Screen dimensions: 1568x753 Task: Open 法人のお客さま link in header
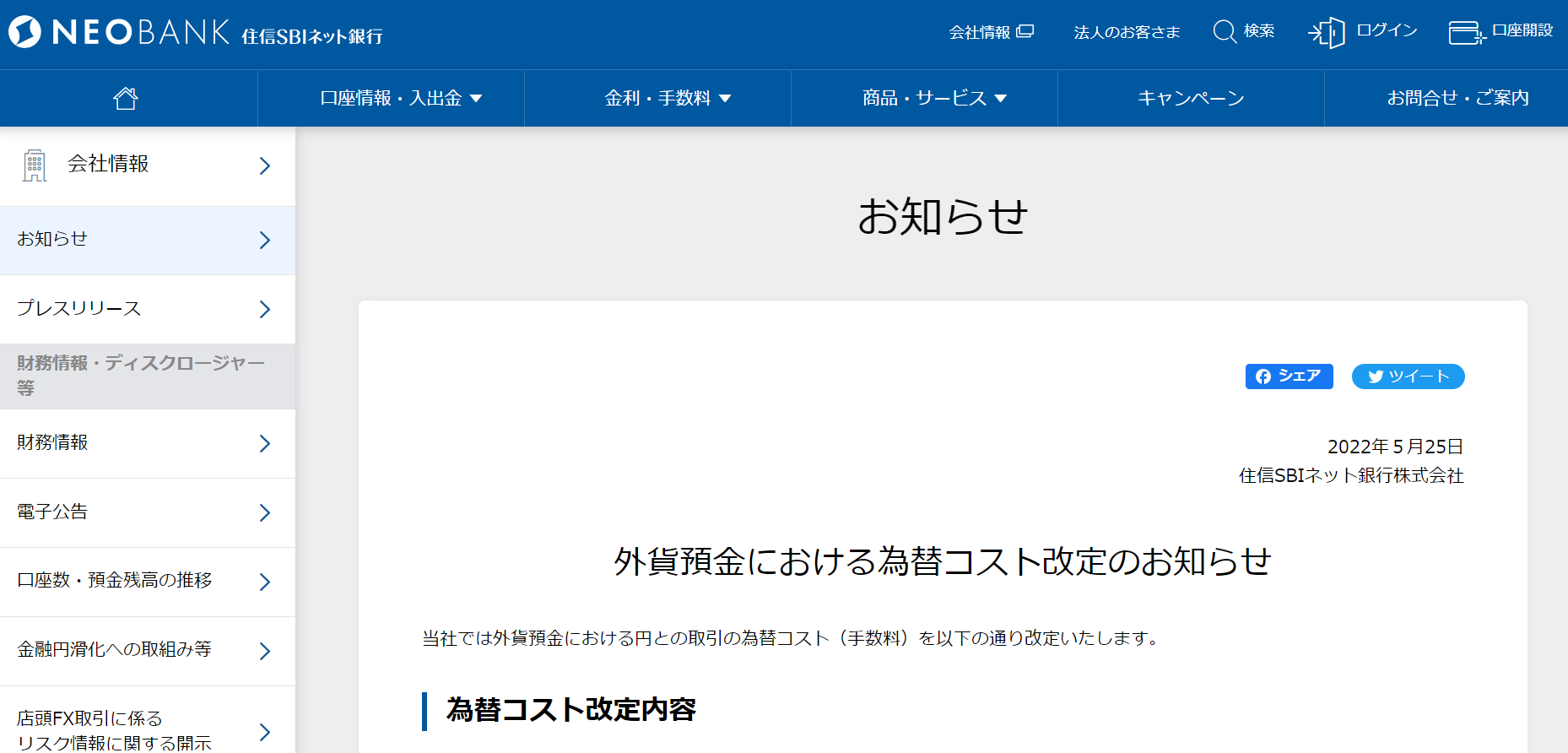(x=1127, y=32)
